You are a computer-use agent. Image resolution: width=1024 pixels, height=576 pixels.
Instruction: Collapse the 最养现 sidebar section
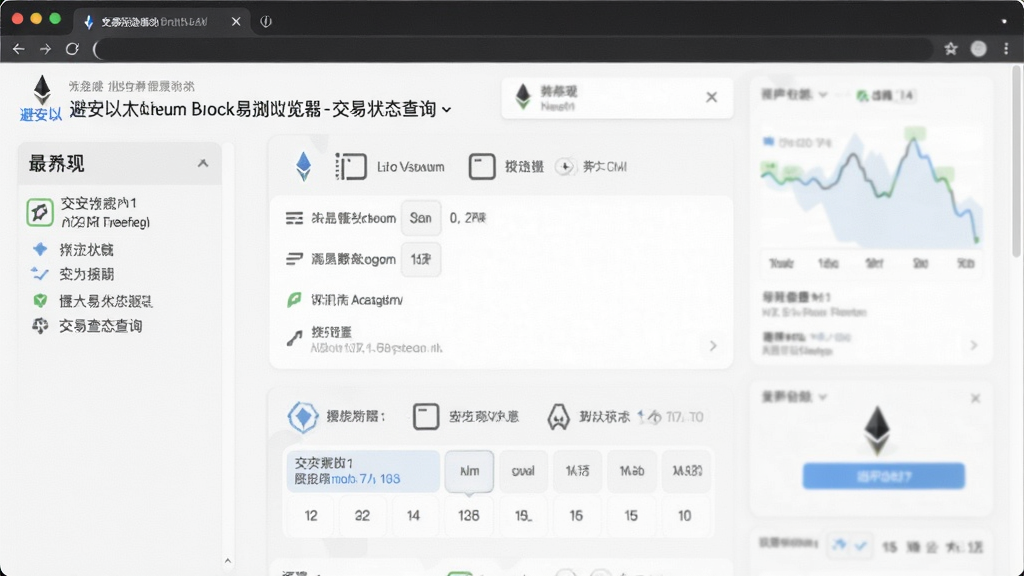tap(203, 163)
